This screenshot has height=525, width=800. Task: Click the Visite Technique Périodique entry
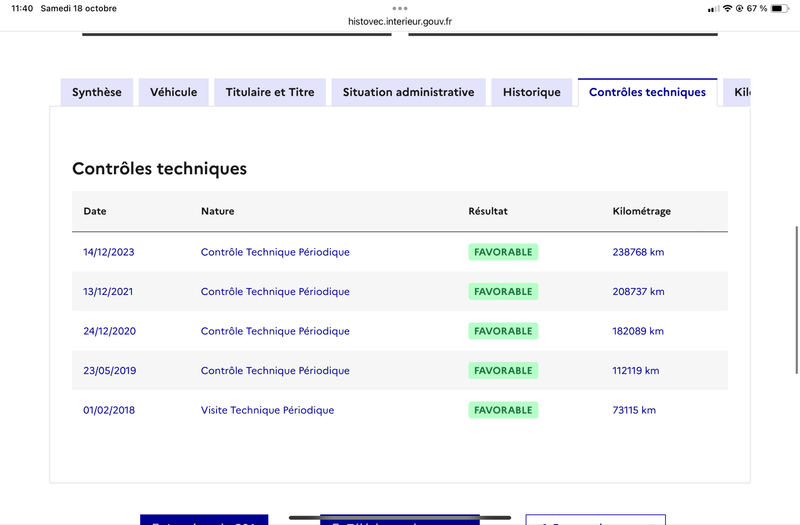(267, 410)
